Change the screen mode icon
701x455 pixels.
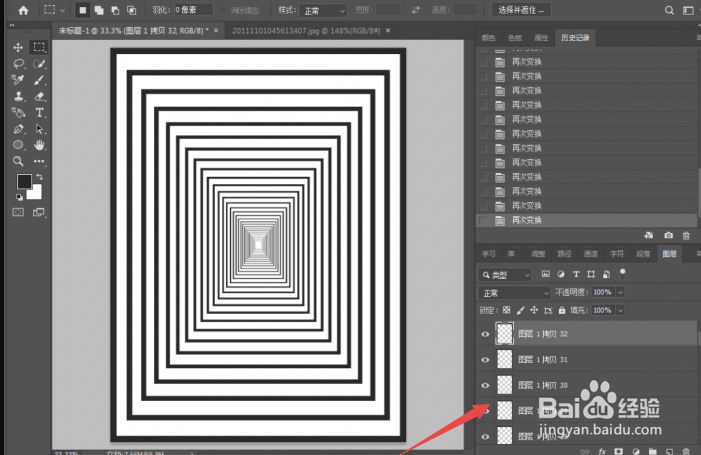(39, 212)
